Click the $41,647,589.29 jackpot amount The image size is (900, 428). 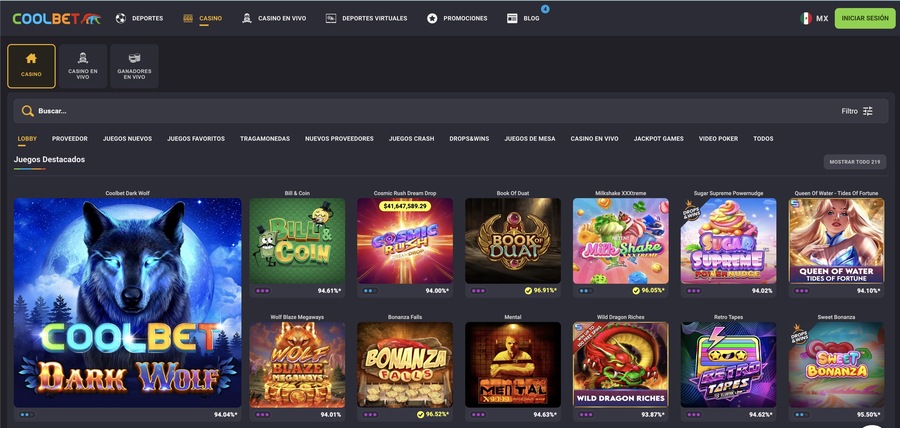point(405,205)
